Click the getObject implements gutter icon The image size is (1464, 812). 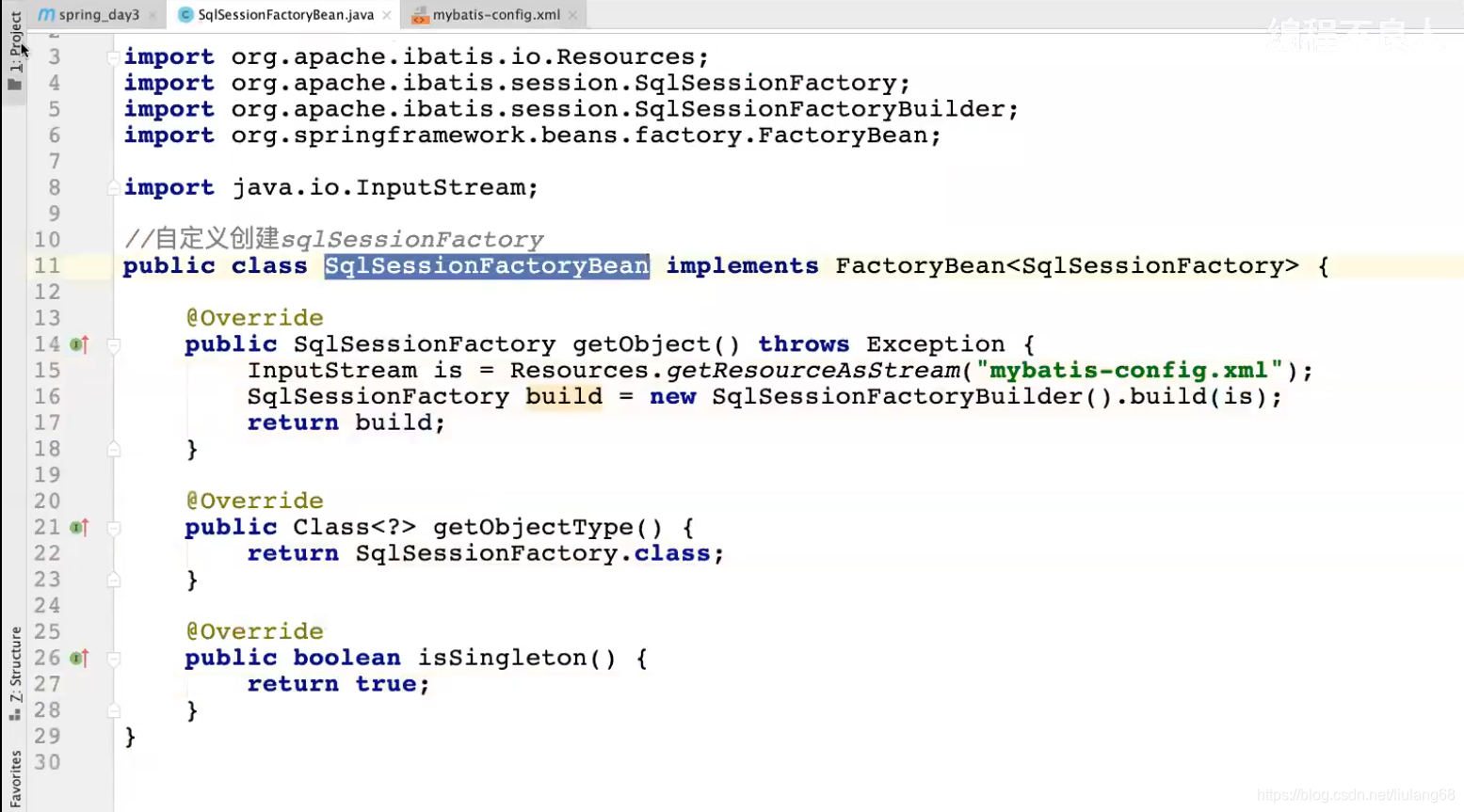(x=80, y=344)
